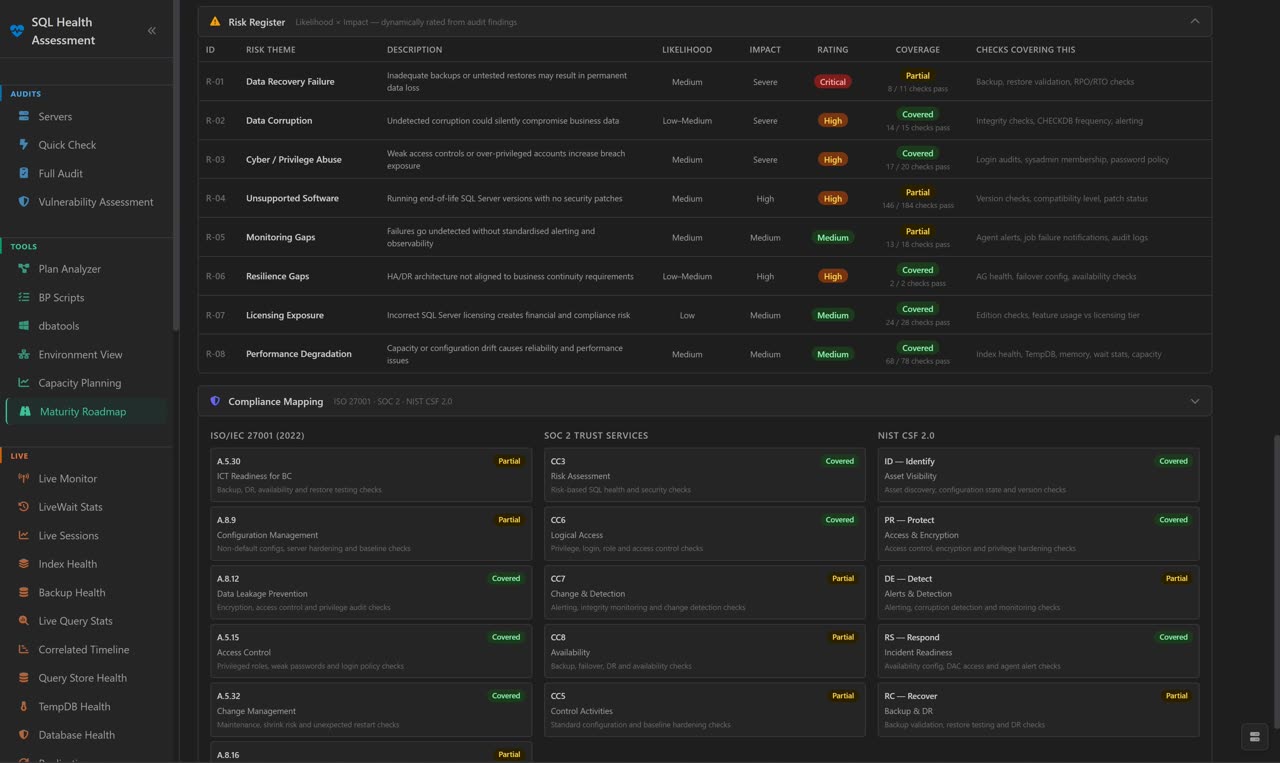Open the Full Audit menu entry
The width and height of the screenshot is (1280, 763).
pos(60,173)
